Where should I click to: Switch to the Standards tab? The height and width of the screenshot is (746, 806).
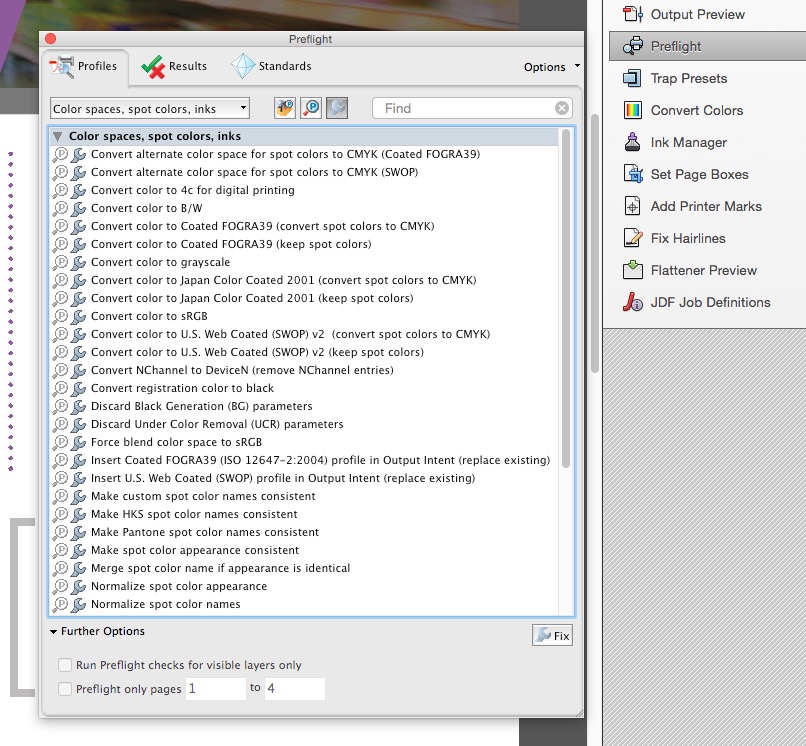tap(271, 66)
